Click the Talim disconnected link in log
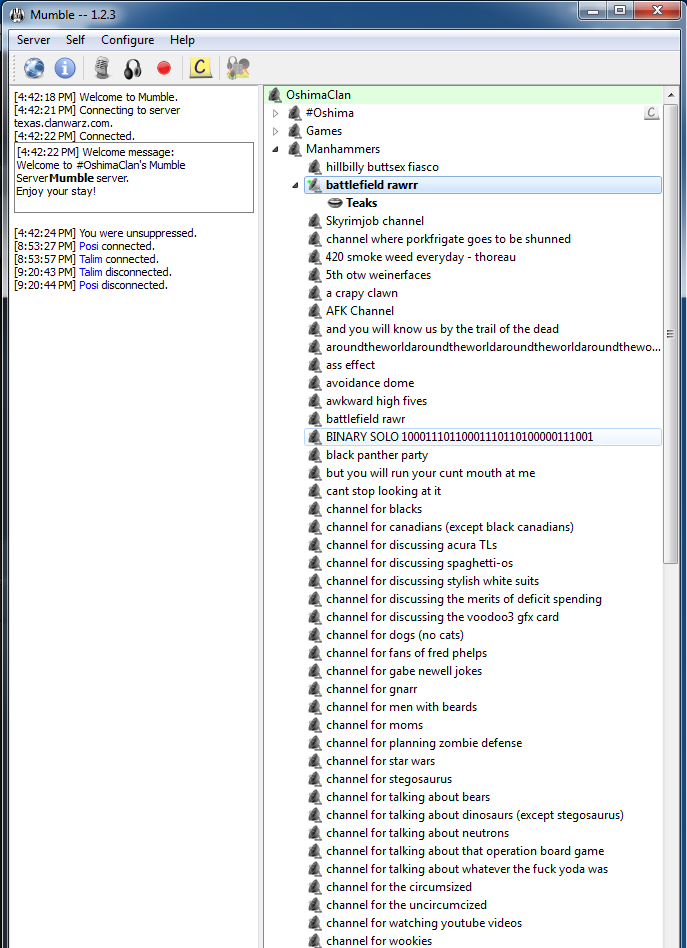Image resolution: width=687 pixels, height=948 pixels. tap(91, 272)
